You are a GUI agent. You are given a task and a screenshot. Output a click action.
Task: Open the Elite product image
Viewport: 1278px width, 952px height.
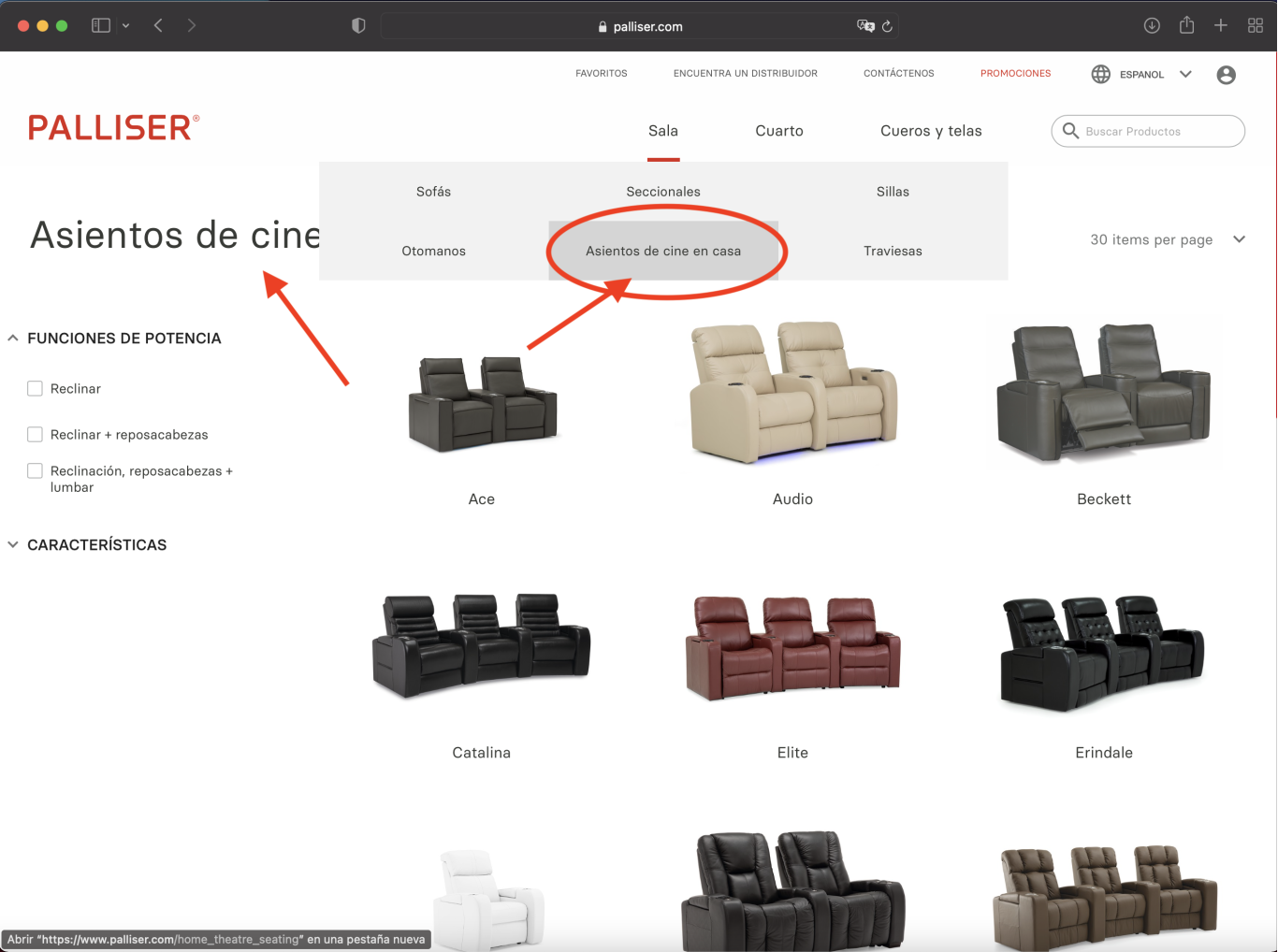(x=793, y=647)
